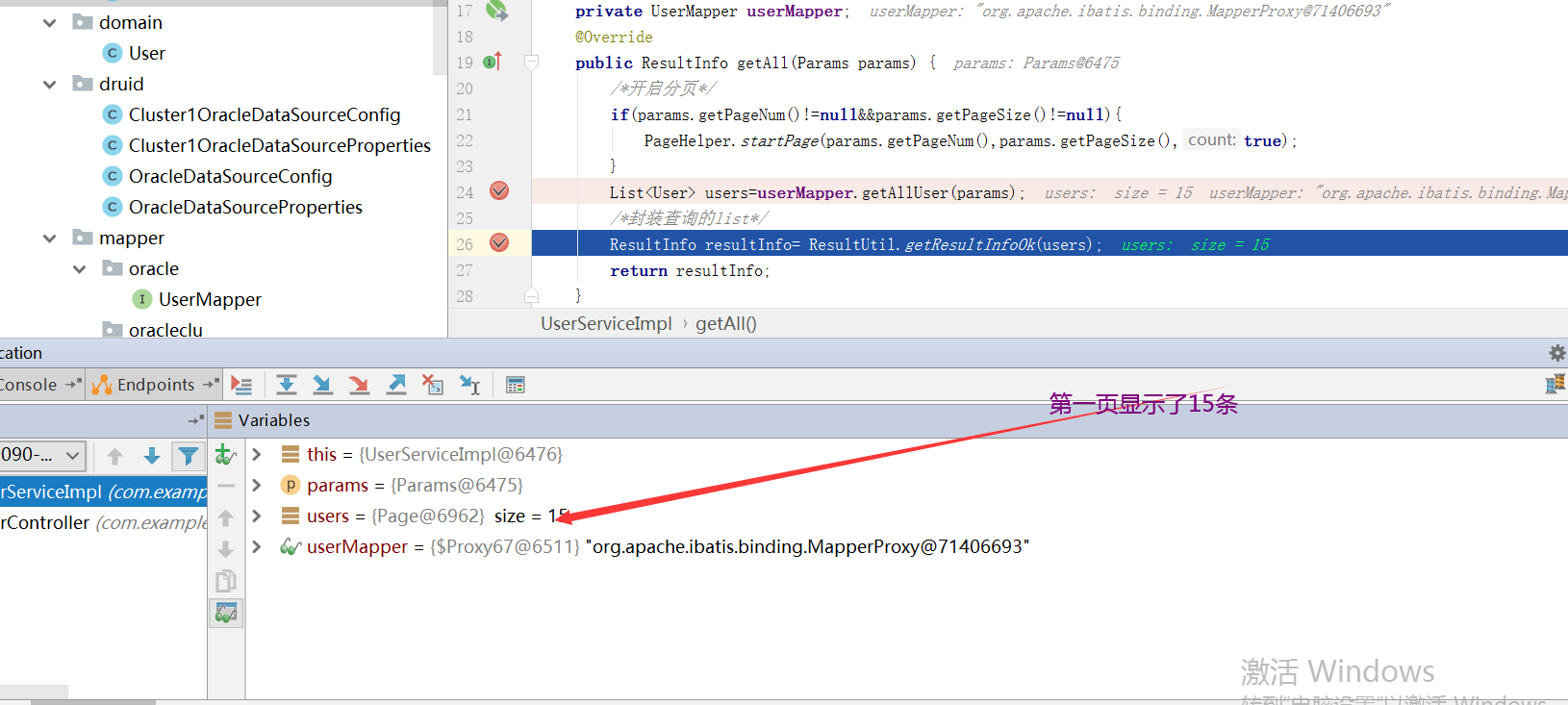This screenshot has width=1568, height=705.
Task: Click UserServiceImpl in the breadcrumb
Action: (606, 323)
